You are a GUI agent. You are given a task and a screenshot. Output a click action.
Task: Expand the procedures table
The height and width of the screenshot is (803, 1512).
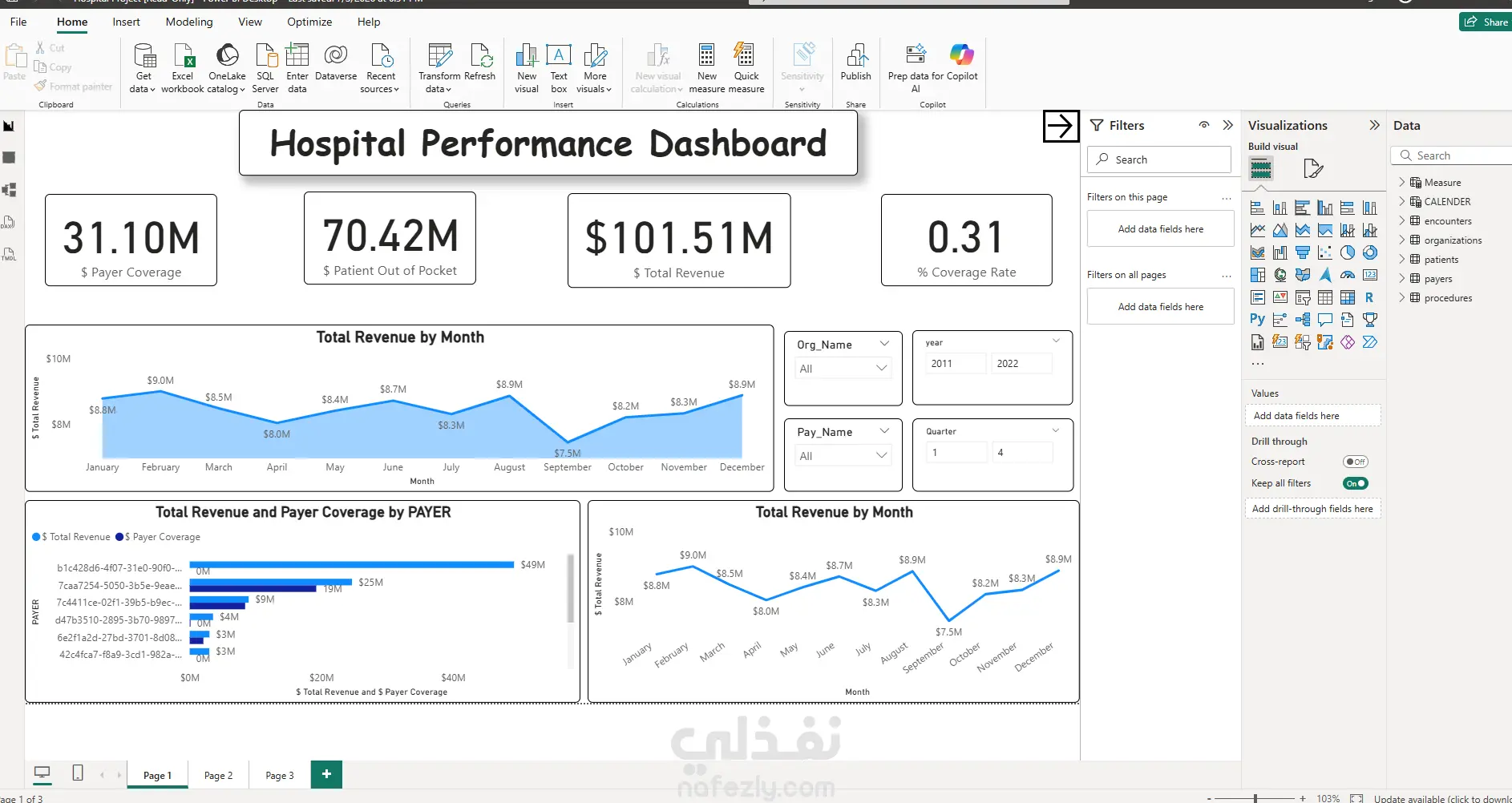pos(1402,298)
